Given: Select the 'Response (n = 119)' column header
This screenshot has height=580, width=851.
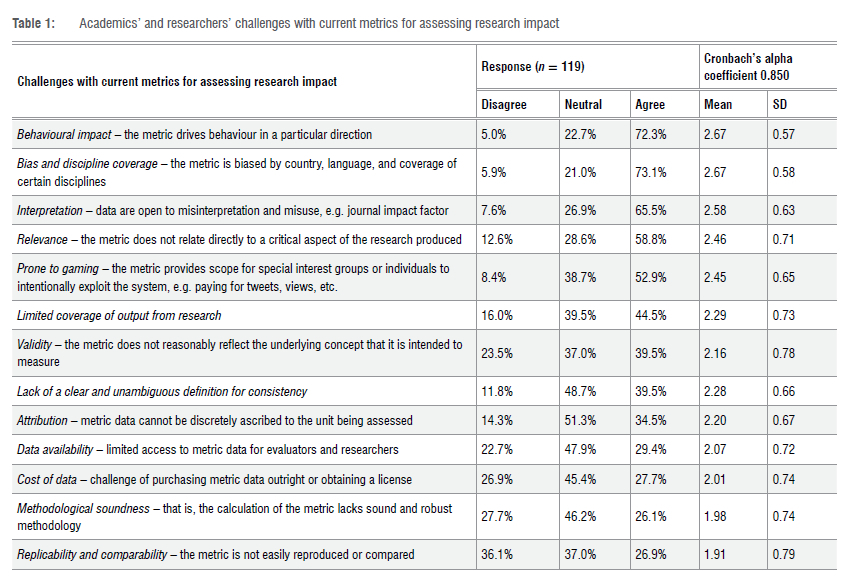Looking at the screenshot, I should pos(531,67).
